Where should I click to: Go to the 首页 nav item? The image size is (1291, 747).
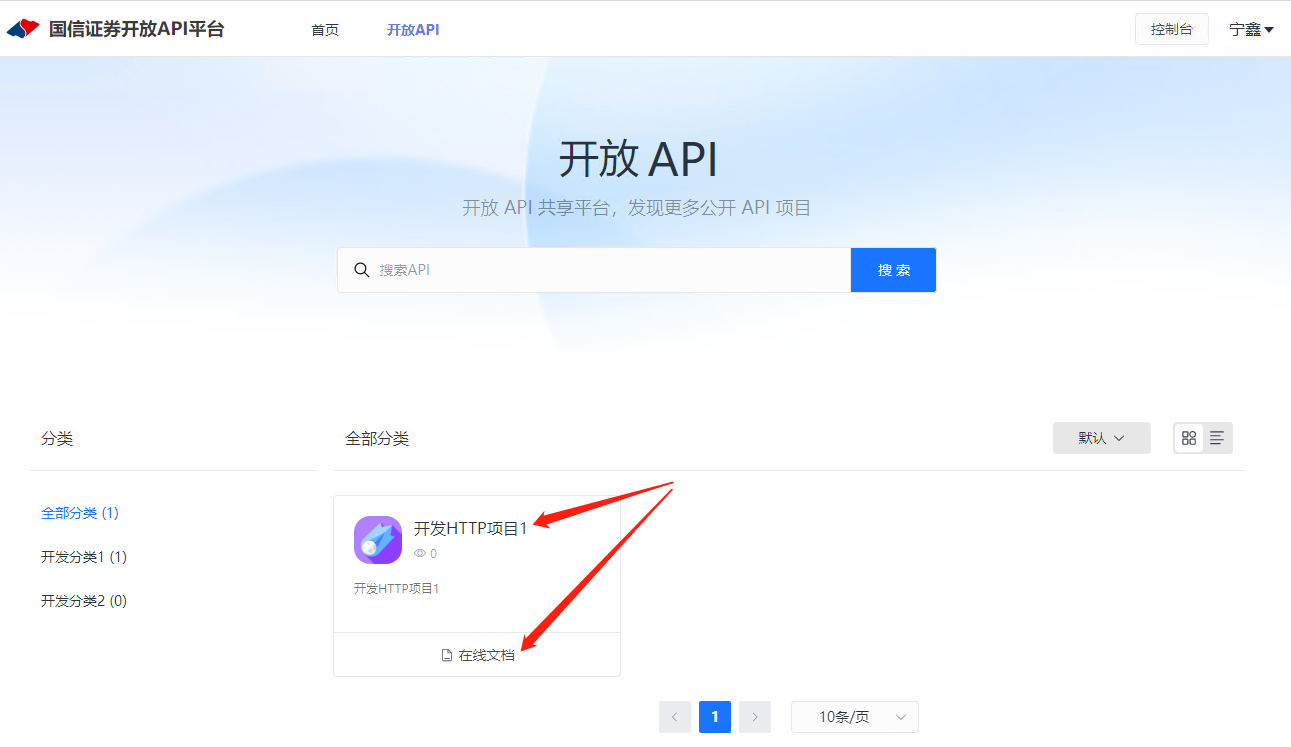point(325,30)
